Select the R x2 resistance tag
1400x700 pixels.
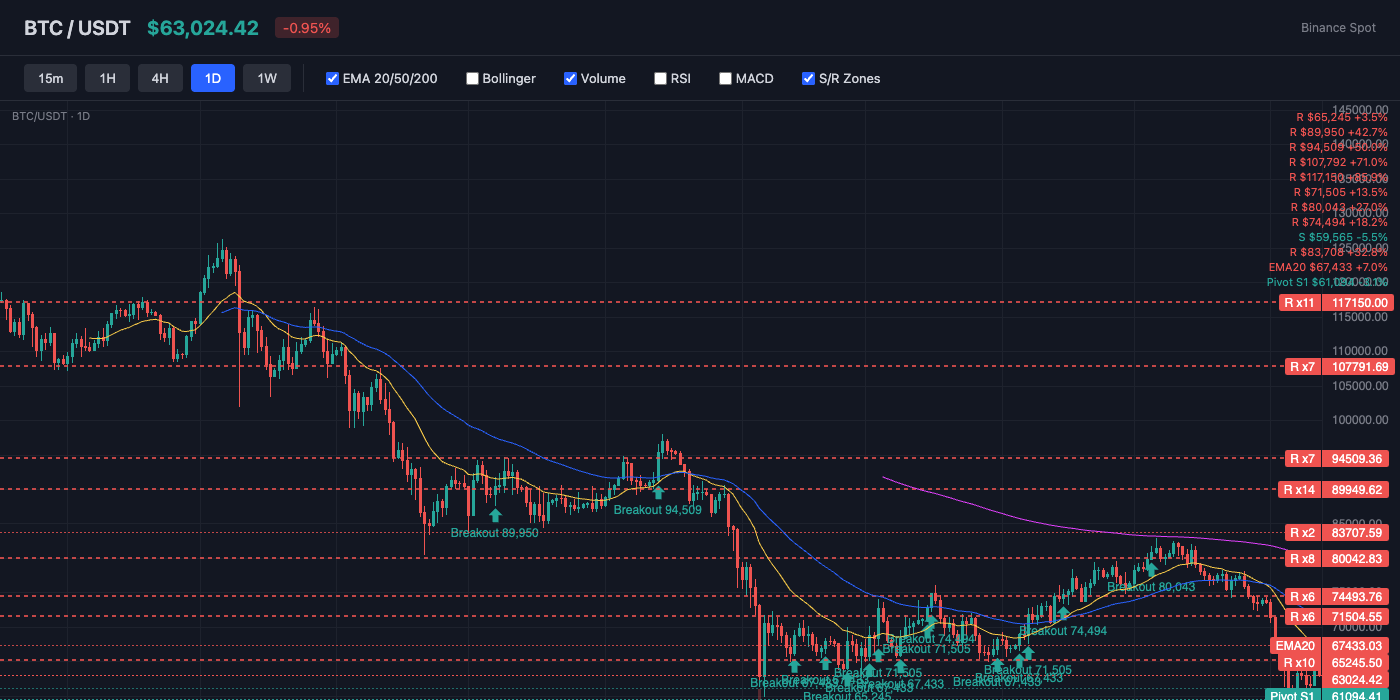click(1305, 533)
